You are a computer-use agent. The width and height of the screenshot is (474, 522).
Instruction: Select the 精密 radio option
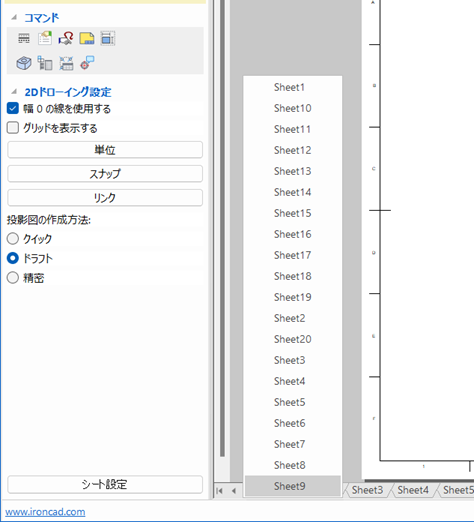[x=13, y=278]
